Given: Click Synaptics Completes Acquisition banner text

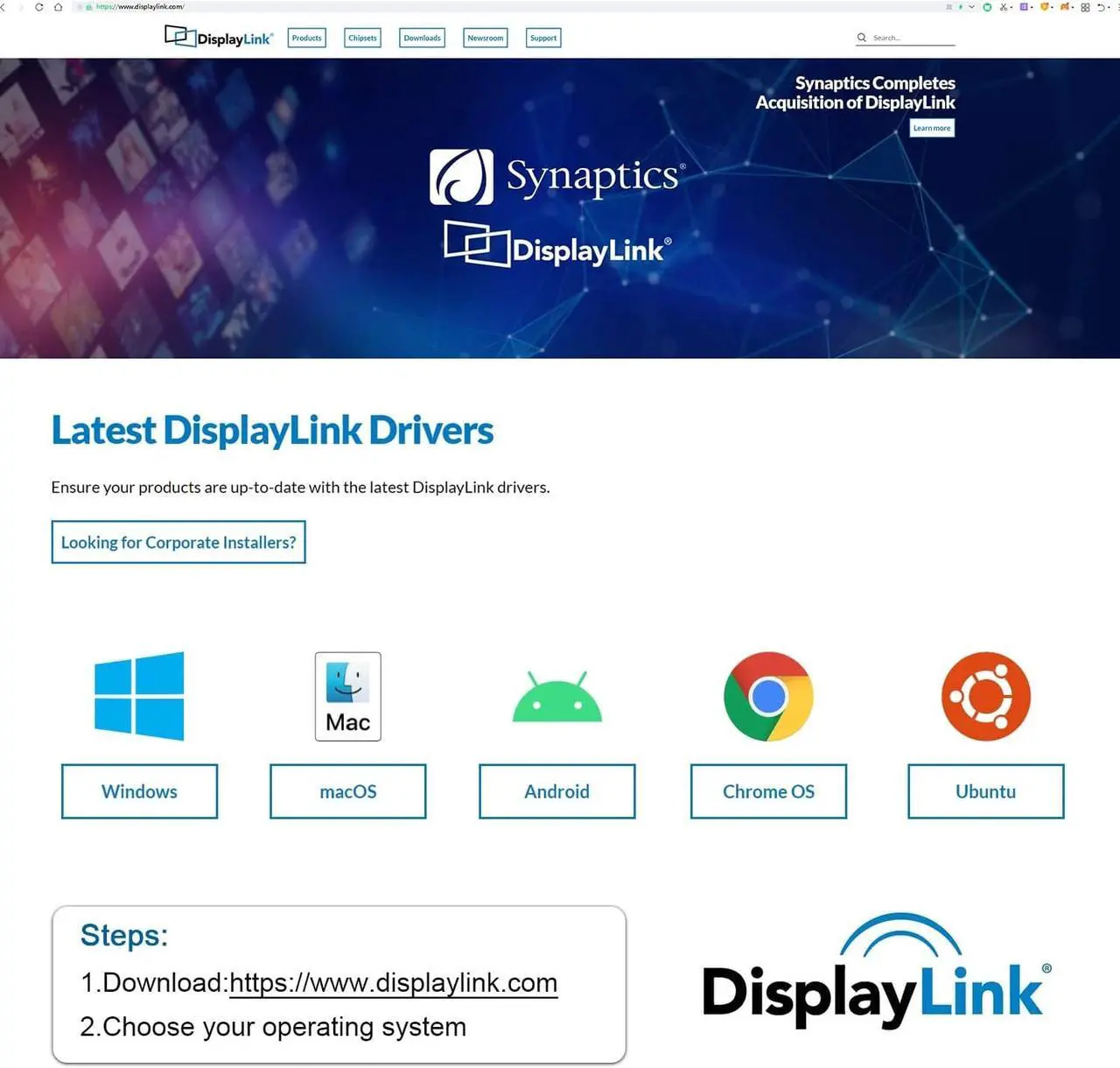Looking at the screenshot, I should point(856,93).
